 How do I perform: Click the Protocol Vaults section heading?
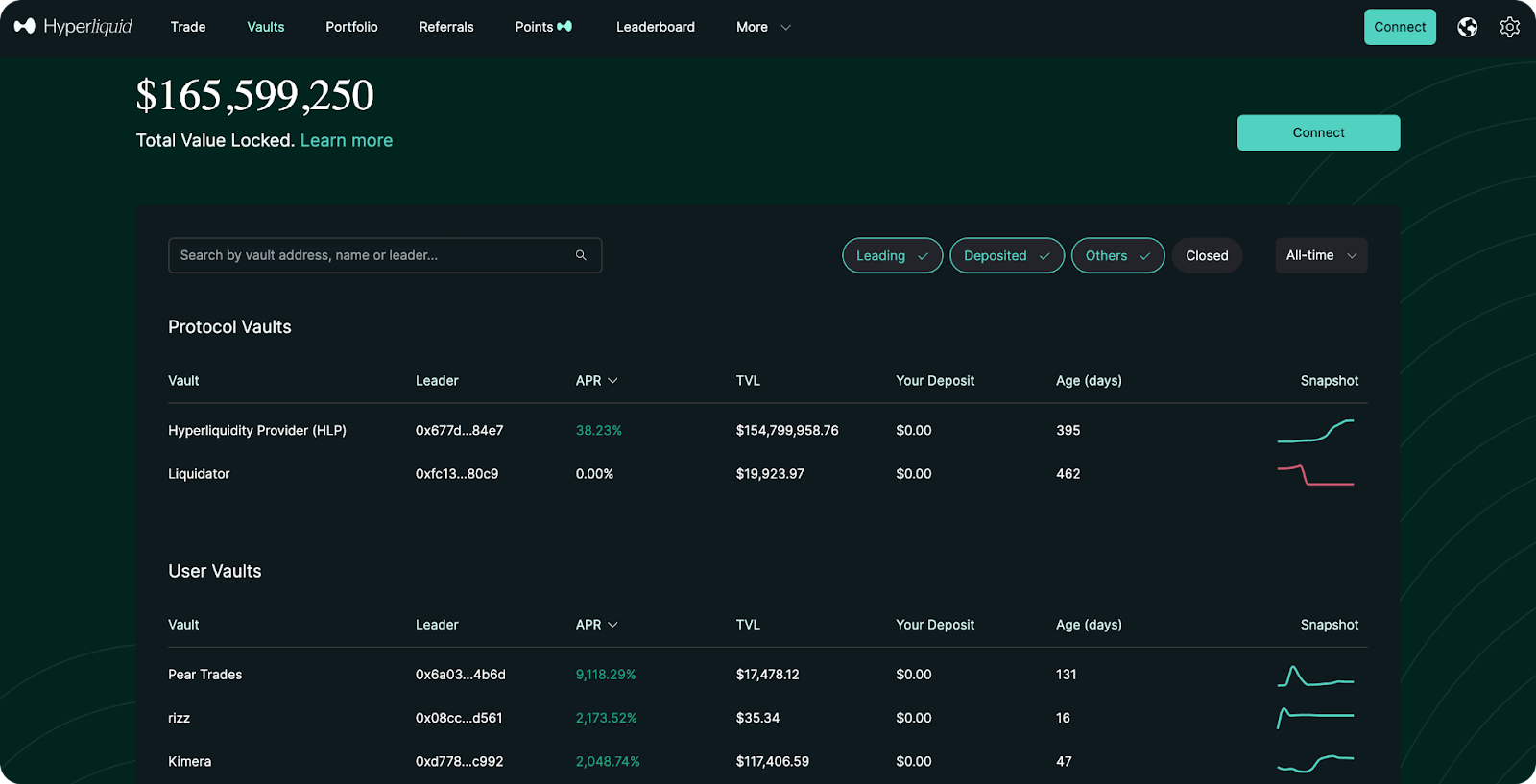229,327
